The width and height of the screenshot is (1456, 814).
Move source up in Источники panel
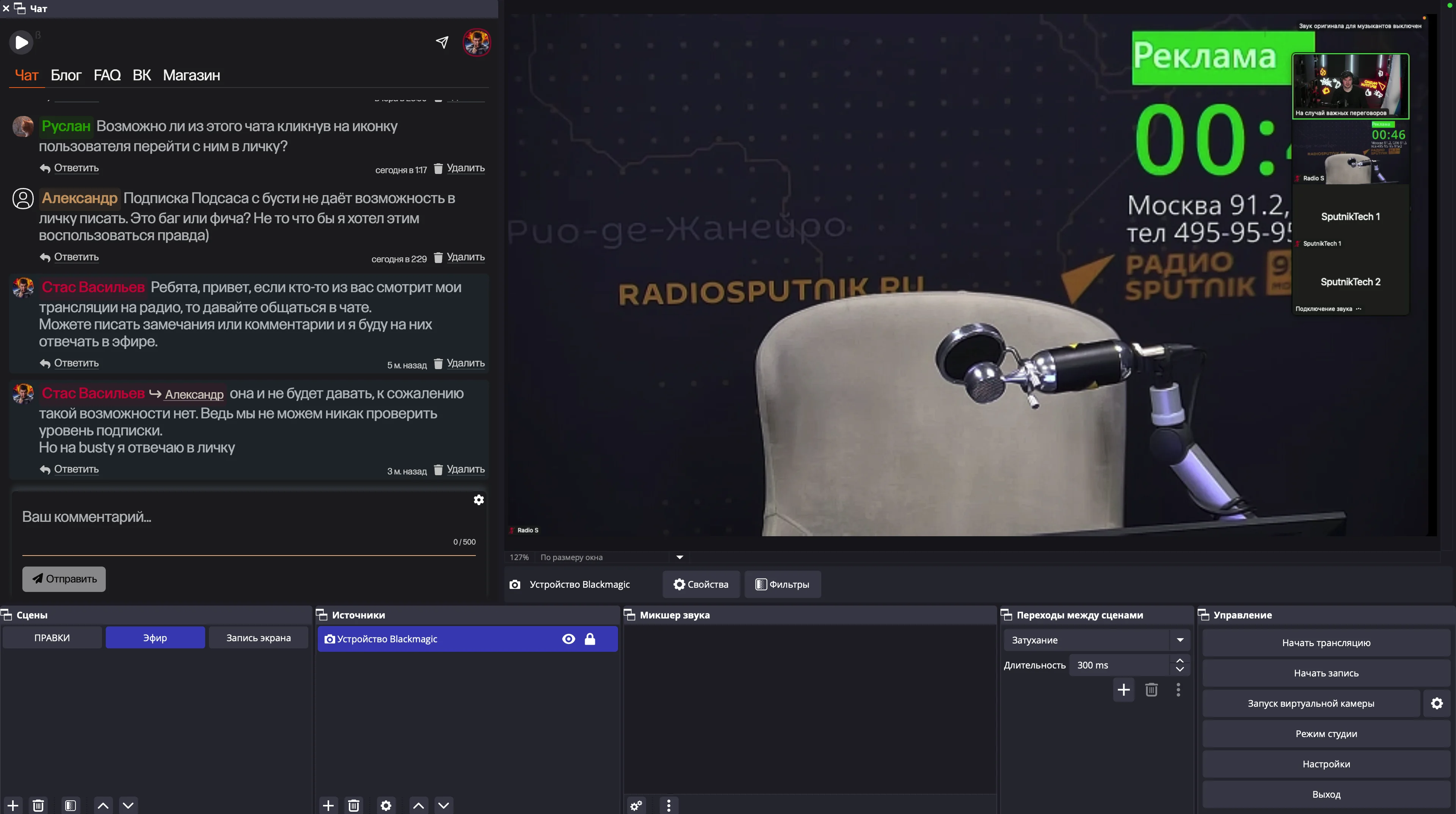click(x=418, y=806)
